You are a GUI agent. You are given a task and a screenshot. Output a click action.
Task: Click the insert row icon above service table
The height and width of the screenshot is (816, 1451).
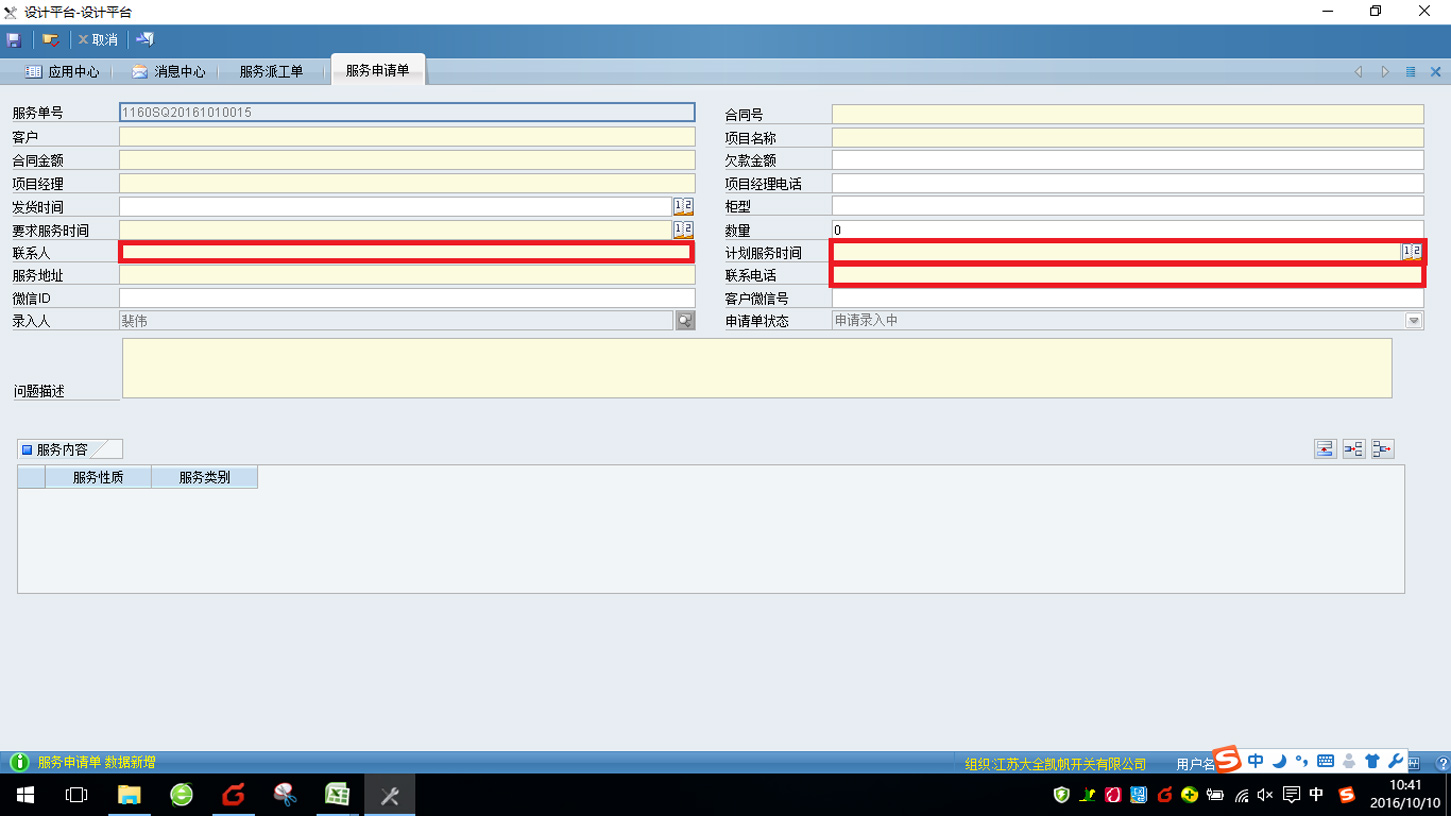coord(1325,450)
